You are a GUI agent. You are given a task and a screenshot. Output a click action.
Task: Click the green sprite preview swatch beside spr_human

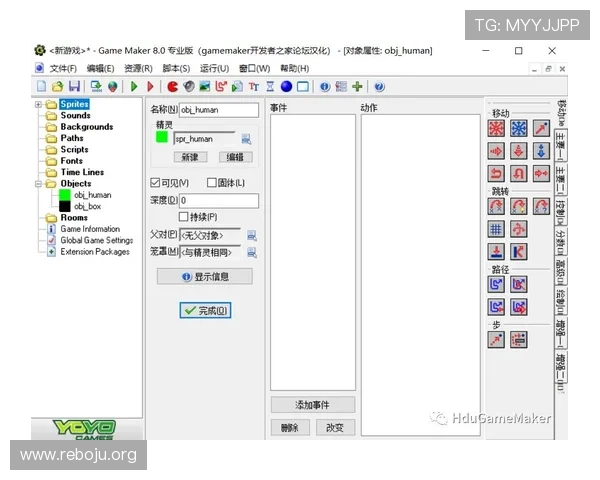pyautogui.click(x=162, y=137)
